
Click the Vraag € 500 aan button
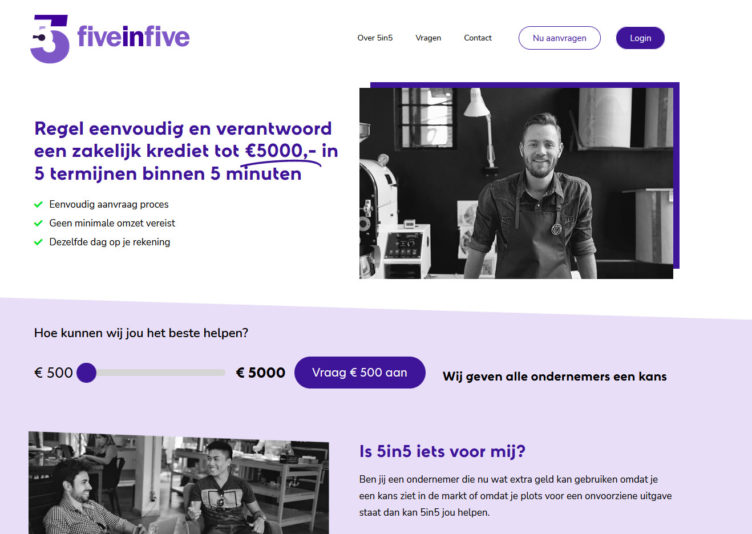[x=360, y=372]
